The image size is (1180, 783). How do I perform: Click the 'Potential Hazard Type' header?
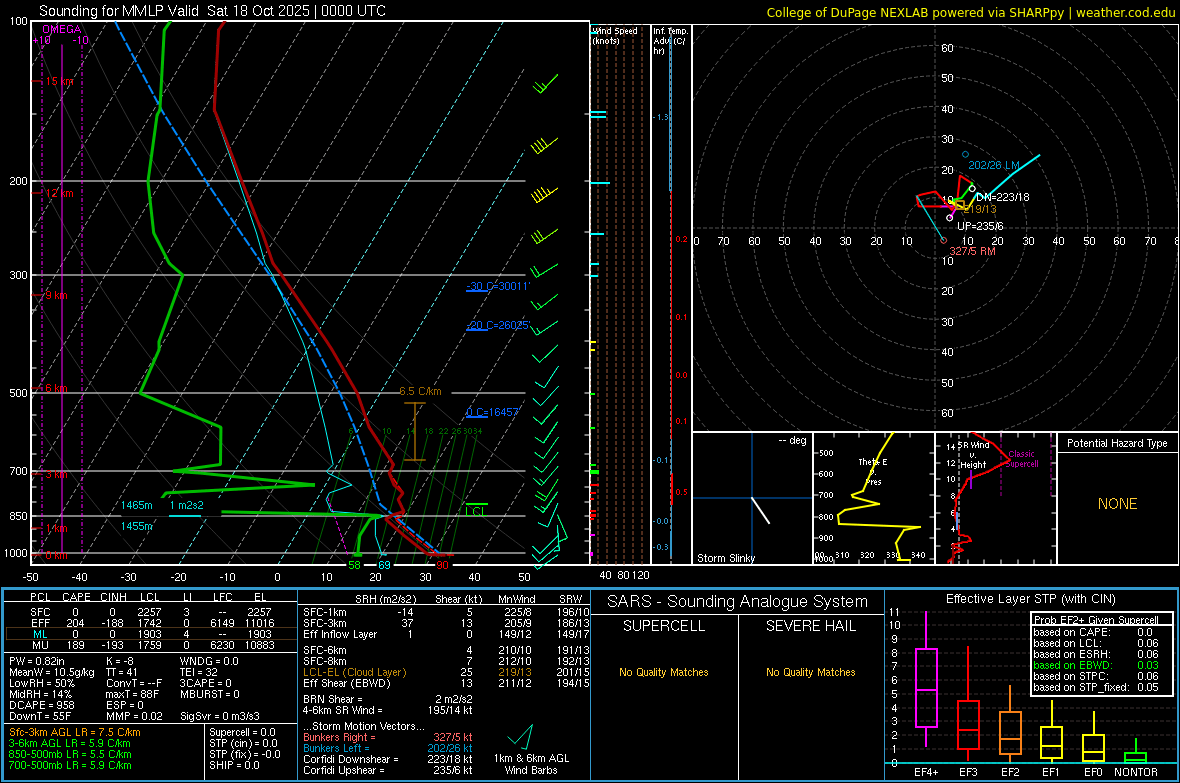click(1117, 443)
